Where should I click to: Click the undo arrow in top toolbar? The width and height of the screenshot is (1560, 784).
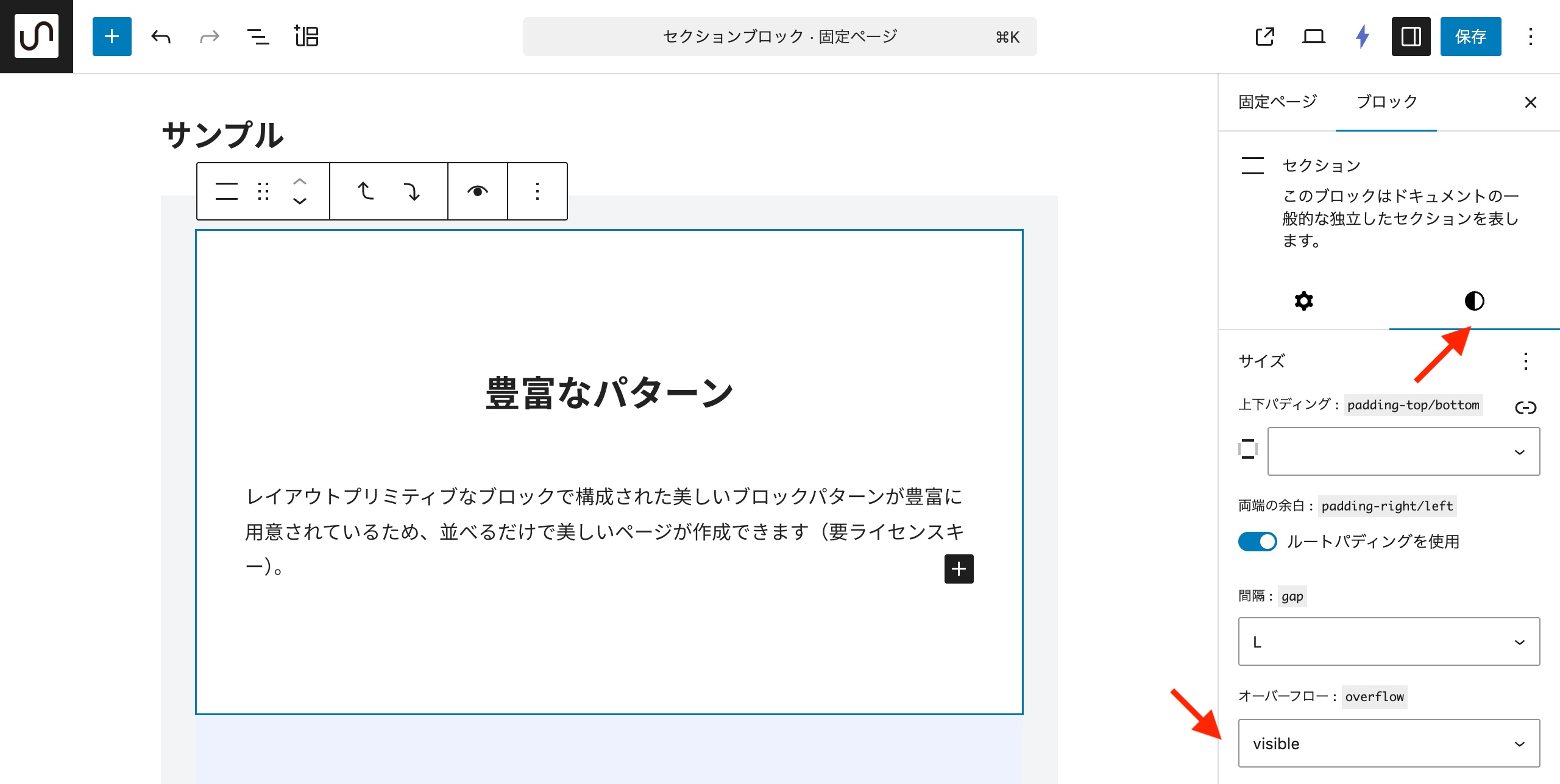(x=161, y=37)
